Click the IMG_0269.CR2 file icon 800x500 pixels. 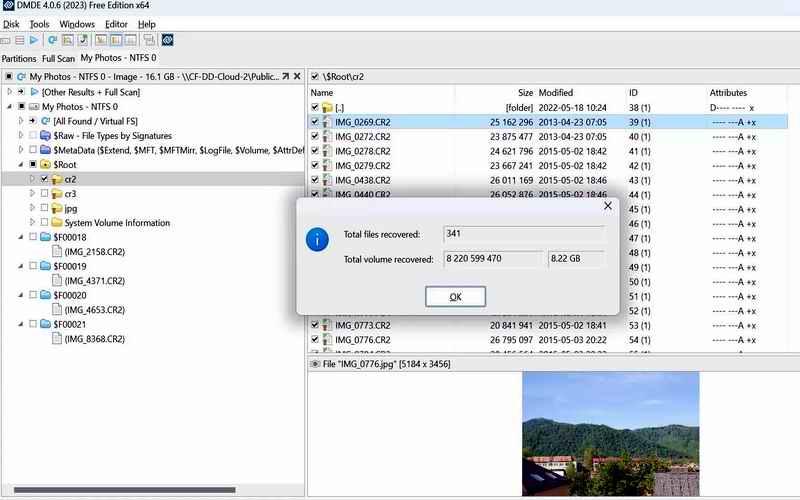click(x=327, y=121)
